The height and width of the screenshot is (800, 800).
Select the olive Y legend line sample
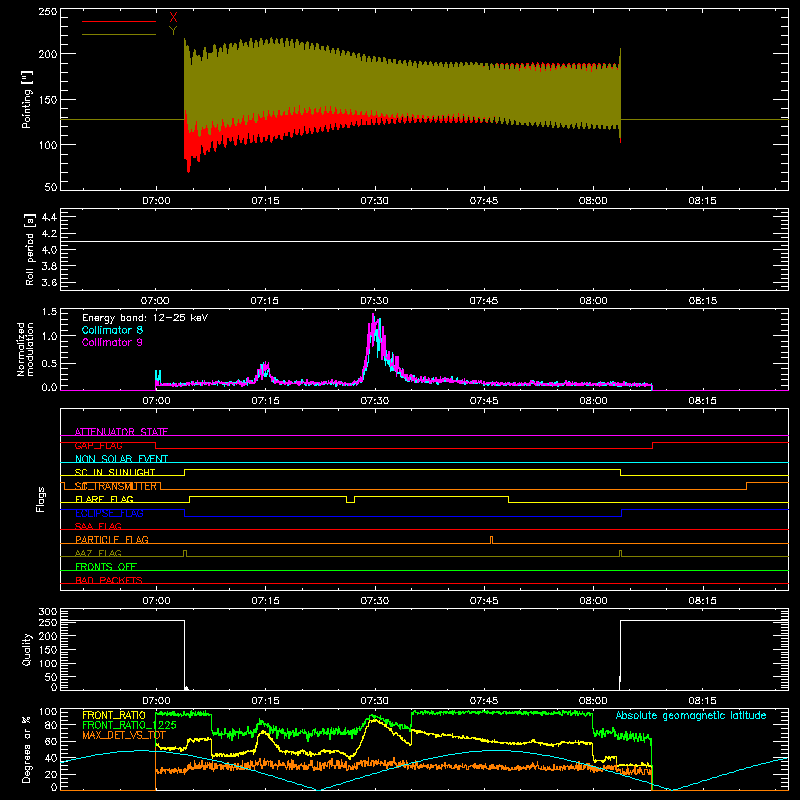coord(119,34)
